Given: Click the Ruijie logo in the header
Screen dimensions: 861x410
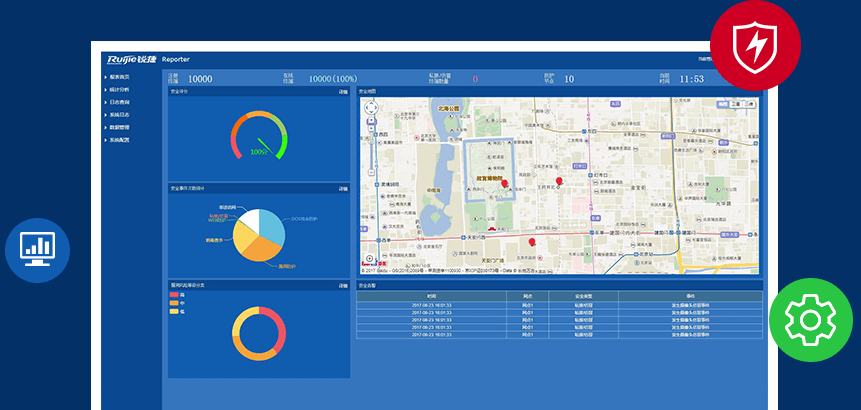Looking at the screenshot, I should [x=131, y=59].
